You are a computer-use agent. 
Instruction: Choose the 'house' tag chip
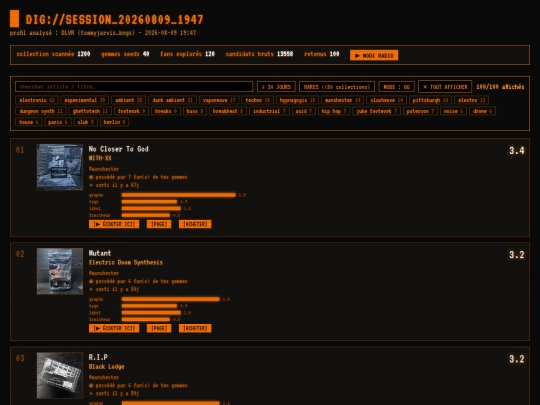28,122
